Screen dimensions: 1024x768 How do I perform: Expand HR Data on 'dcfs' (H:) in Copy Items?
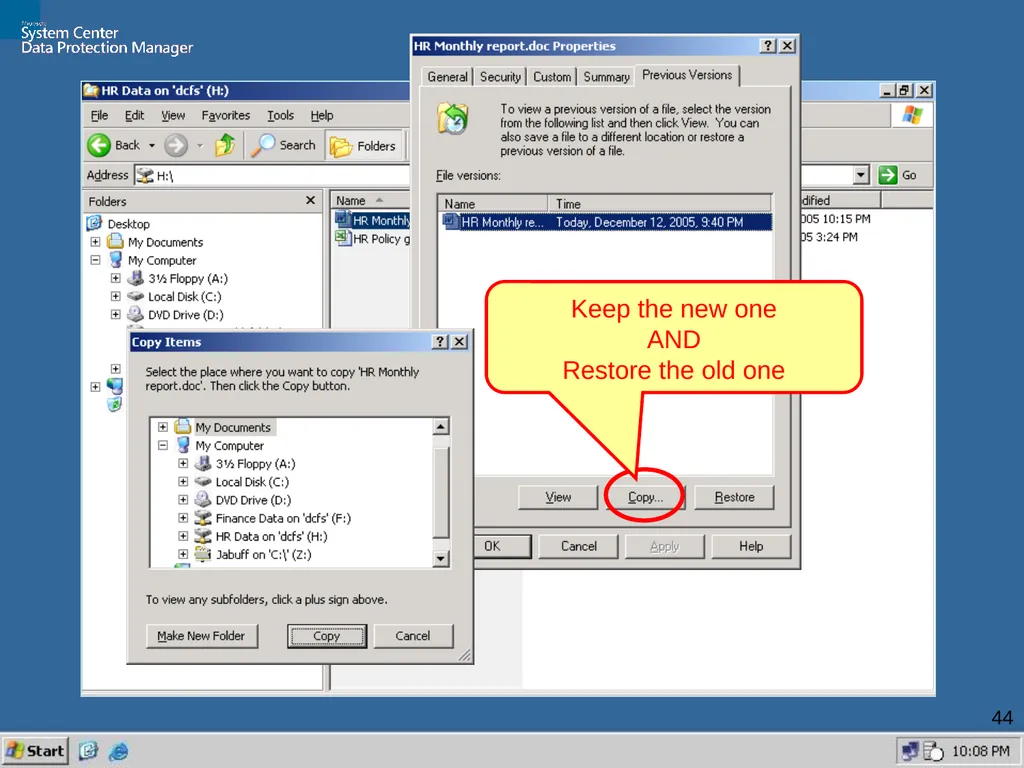183,536
